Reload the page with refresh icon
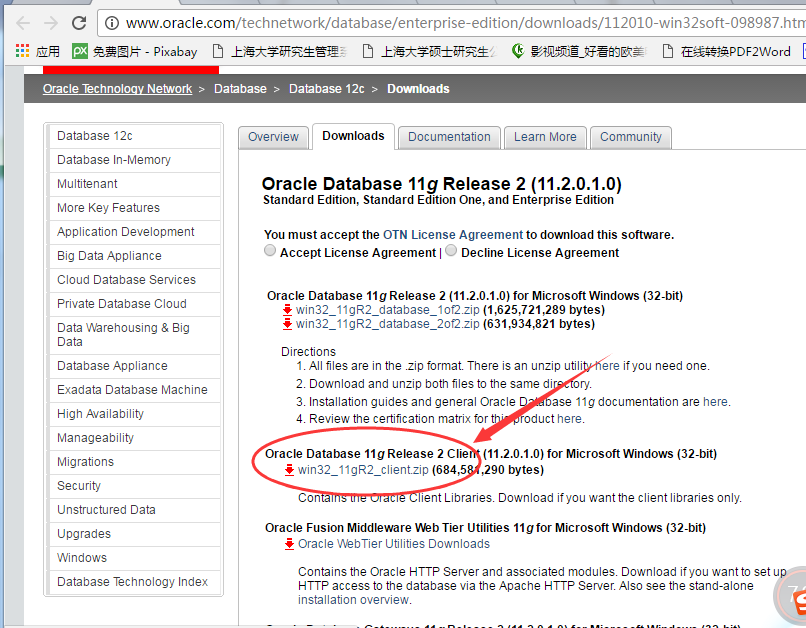The height and width of the screenshot is (628, 806). click(x=79, y=23)
